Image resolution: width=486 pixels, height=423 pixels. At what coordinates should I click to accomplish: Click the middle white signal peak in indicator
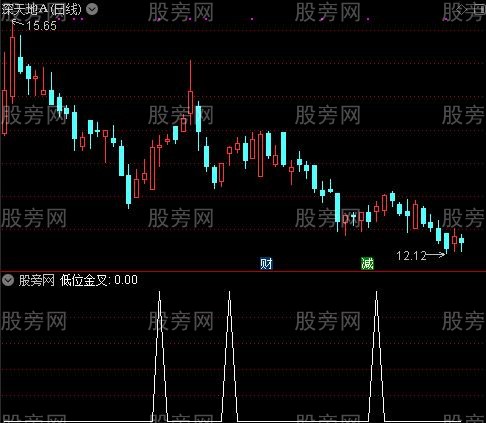(229, 355)
